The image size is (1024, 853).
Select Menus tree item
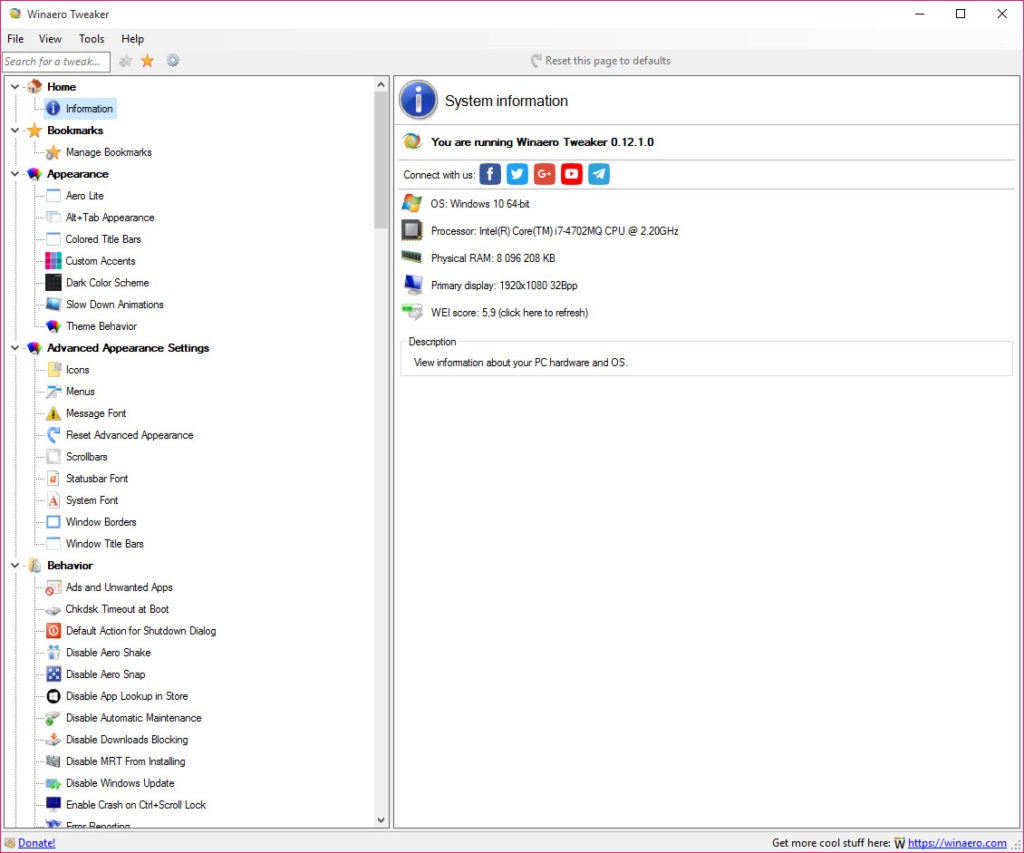(x=80, y=392)
